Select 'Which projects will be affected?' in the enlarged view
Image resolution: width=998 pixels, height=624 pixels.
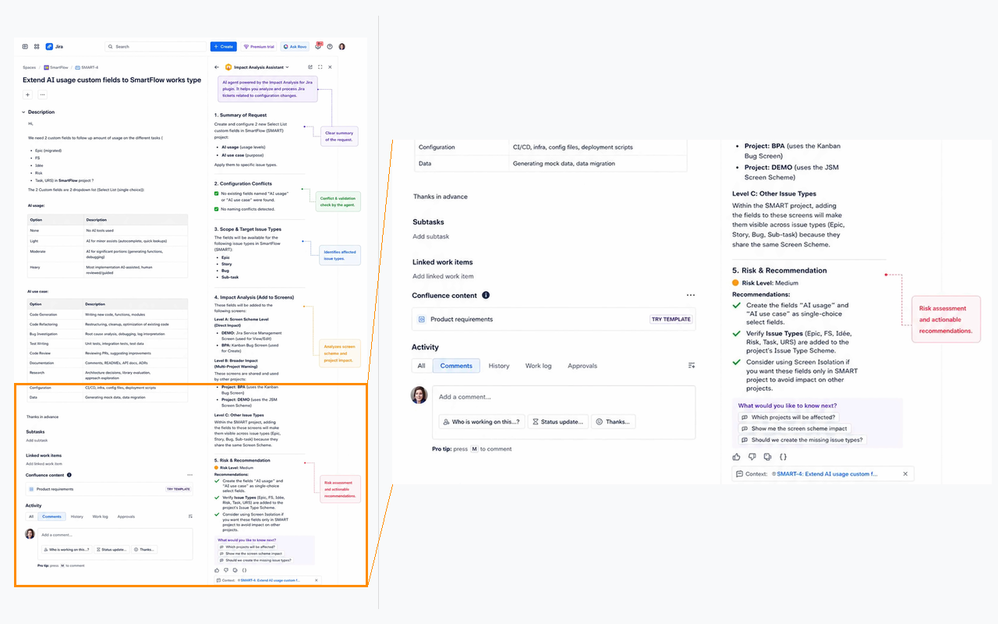click(789, 418)
